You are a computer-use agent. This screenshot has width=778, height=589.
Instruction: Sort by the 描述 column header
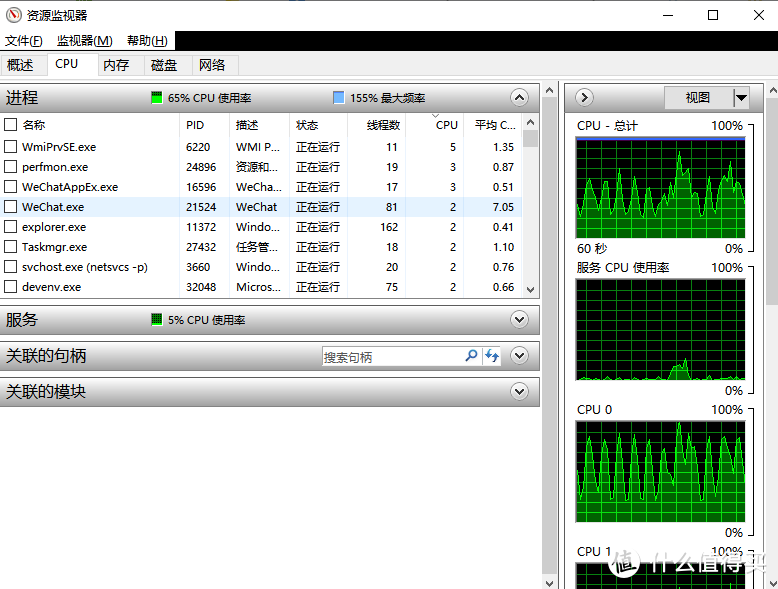coord(259,125)
